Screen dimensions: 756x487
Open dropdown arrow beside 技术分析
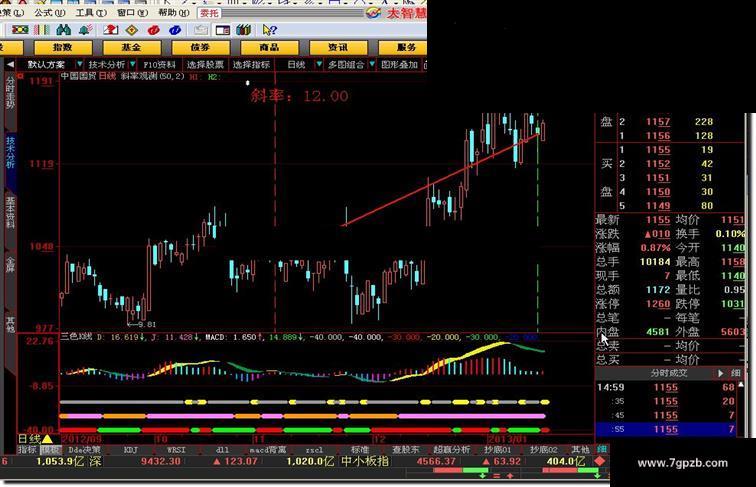click(x=132, y=64)
